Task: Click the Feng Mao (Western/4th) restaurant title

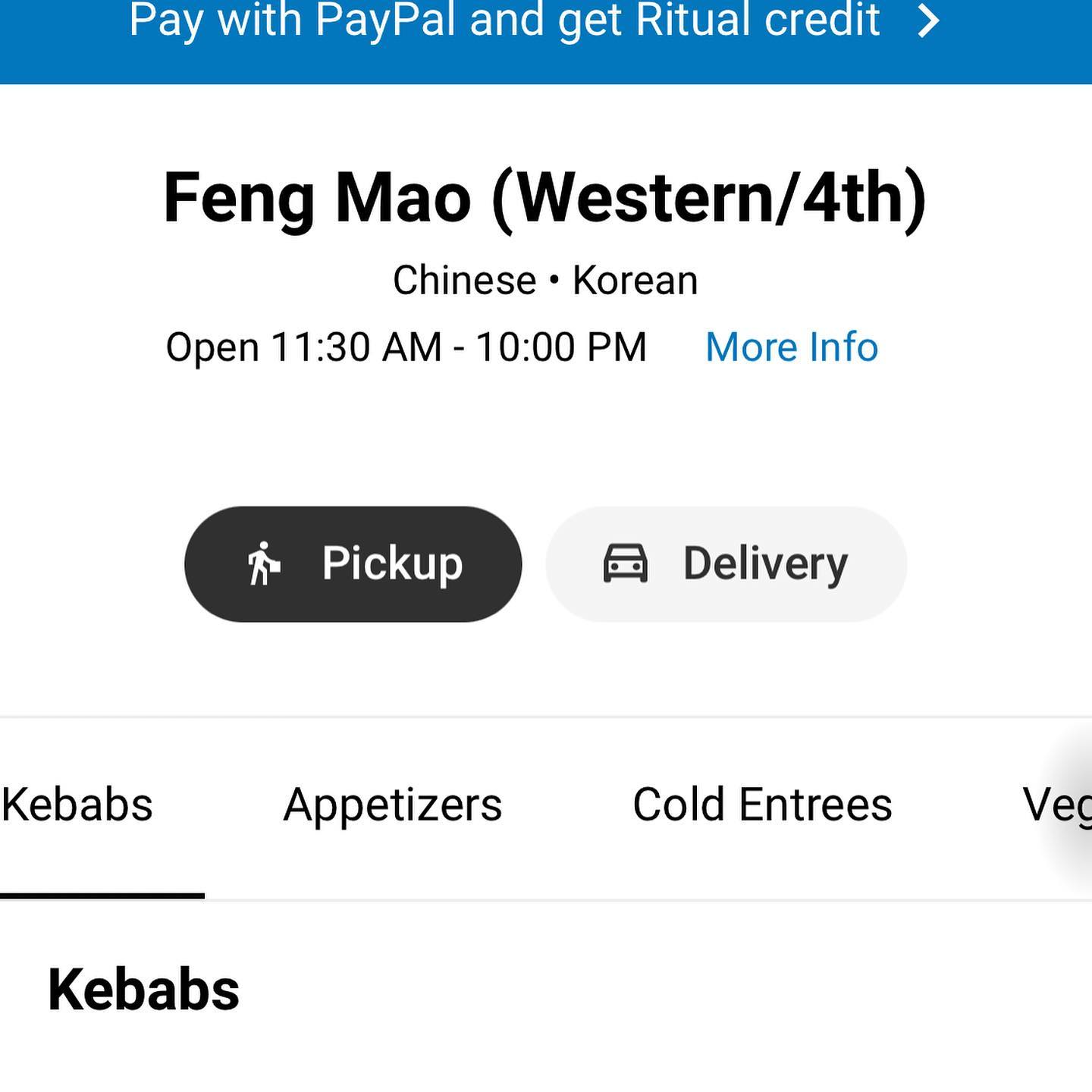Action: (x=544, y=198)
